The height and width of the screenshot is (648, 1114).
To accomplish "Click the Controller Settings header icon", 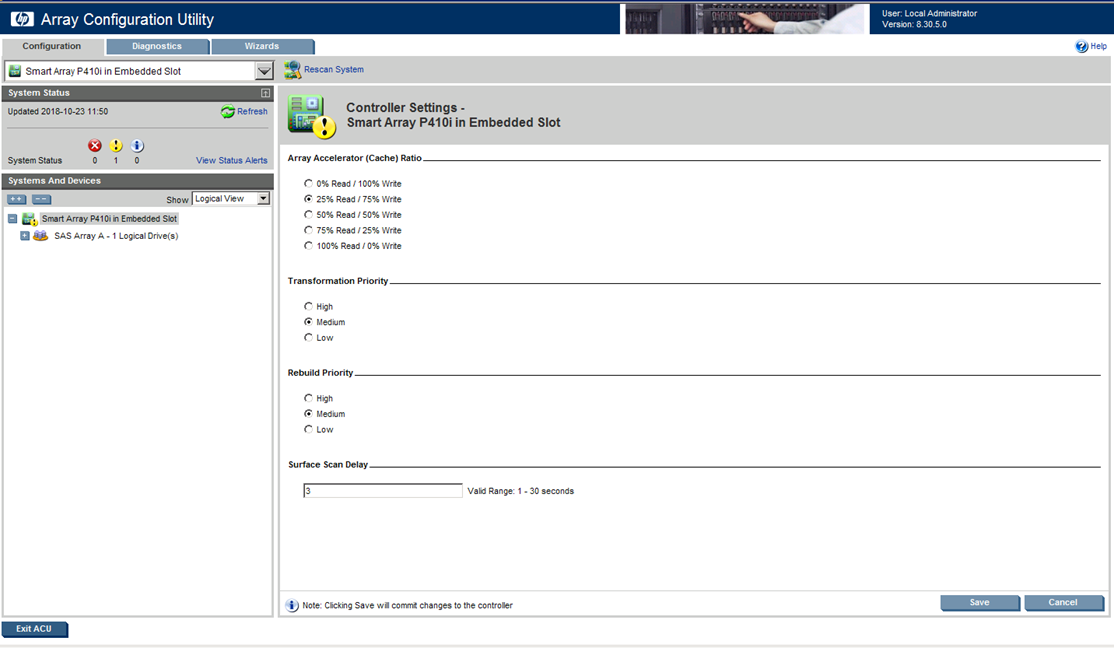I will [311, 117].
